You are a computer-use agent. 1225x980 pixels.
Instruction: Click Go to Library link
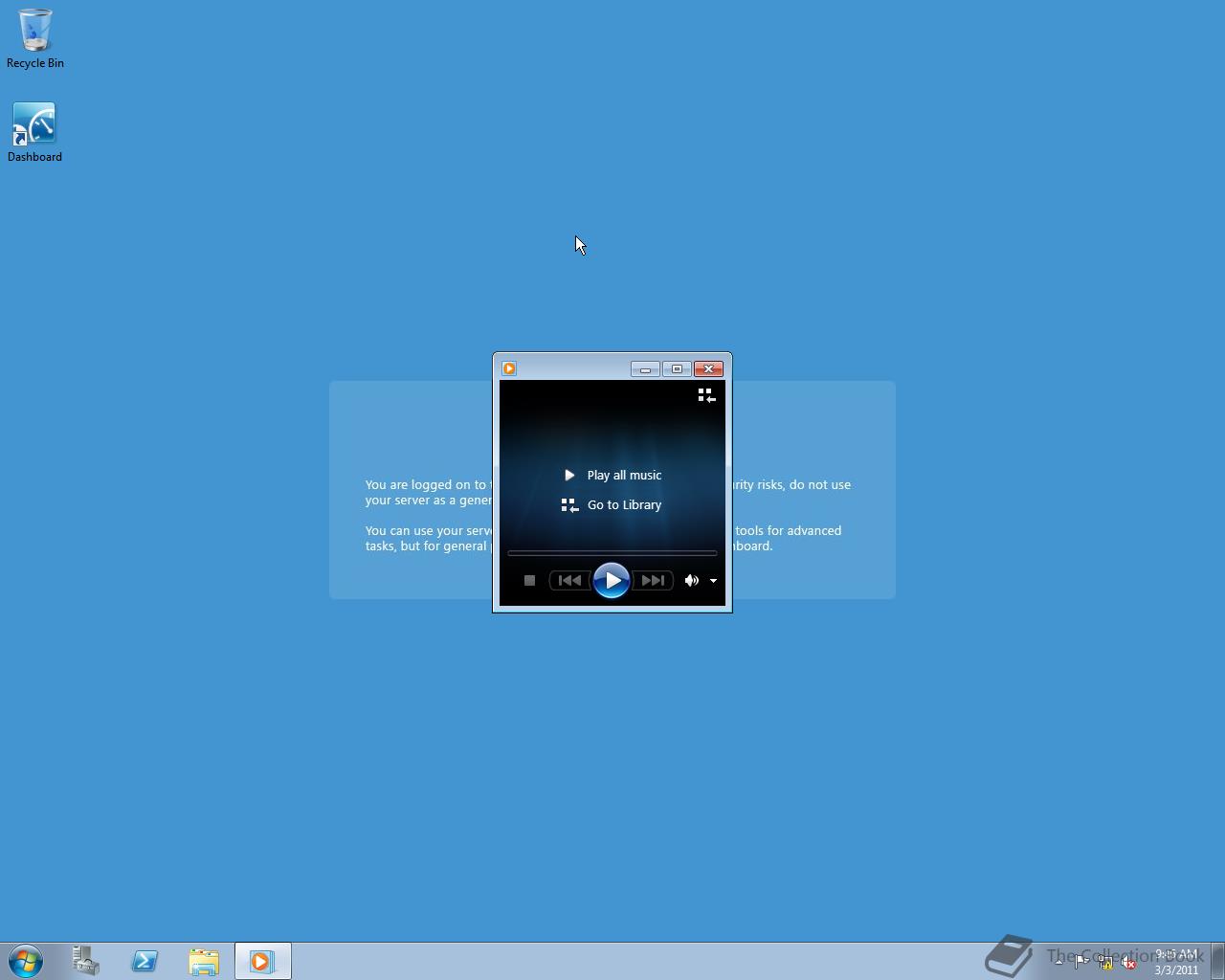click(612, 504)
